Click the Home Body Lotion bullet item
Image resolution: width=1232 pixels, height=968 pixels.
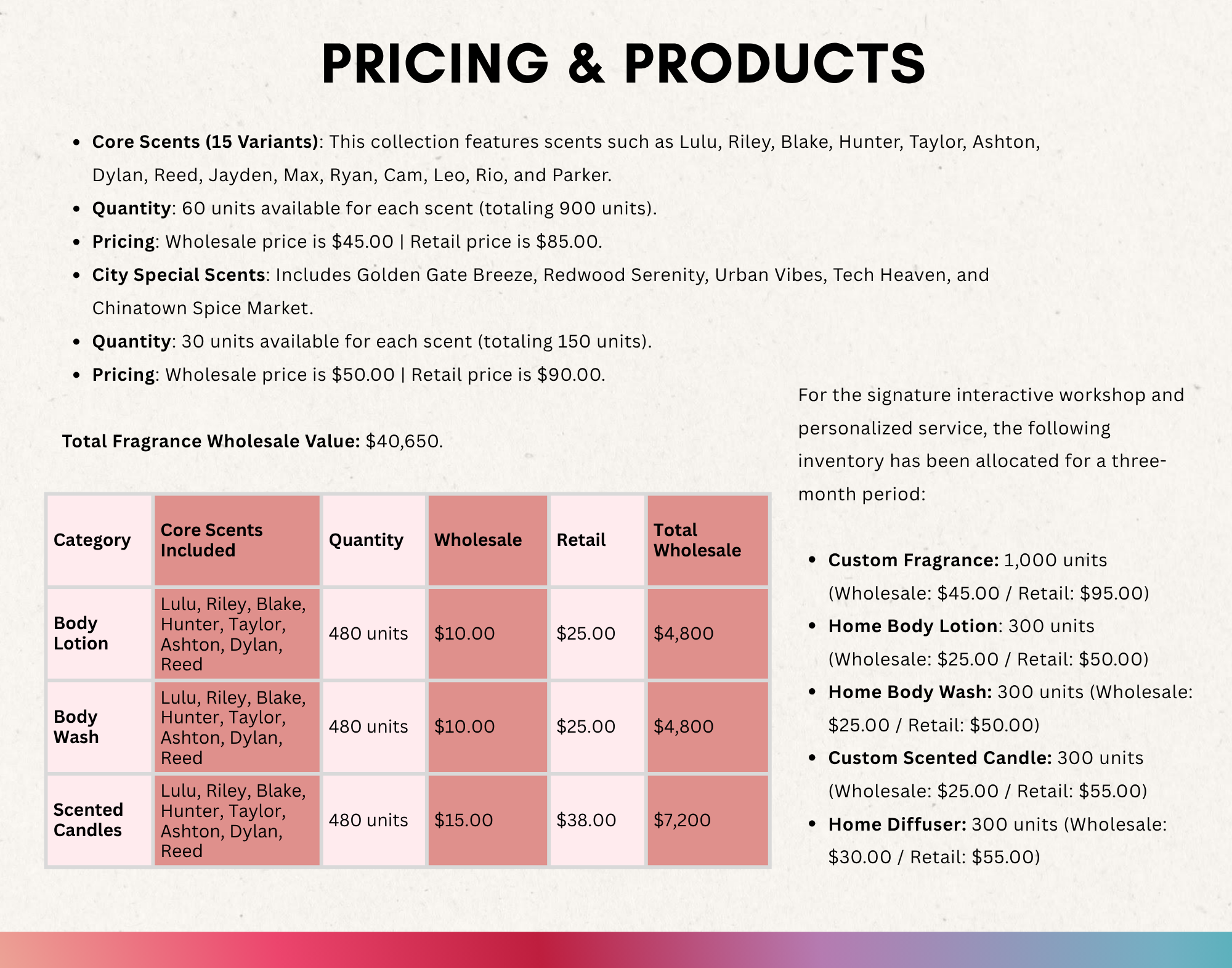pos(989,643)
